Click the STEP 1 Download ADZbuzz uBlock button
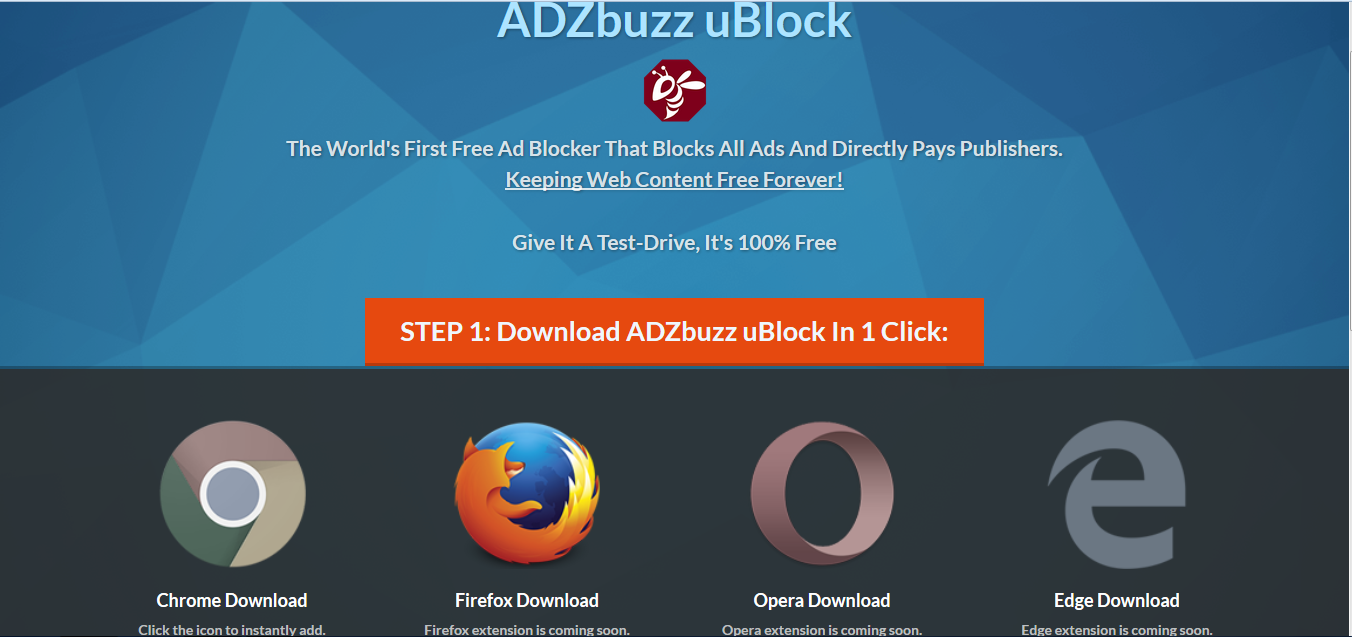Viewport: 1352px width, 637px height. tap(674, 331)
